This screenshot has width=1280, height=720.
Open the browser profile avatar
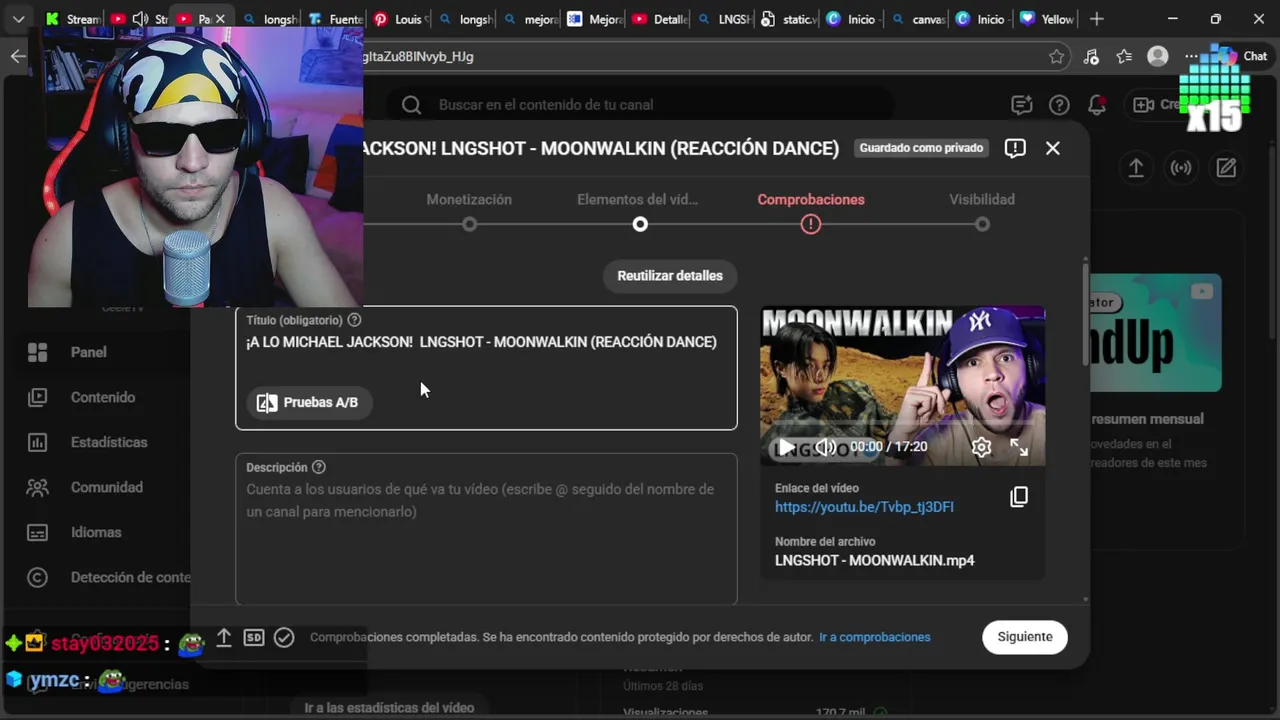coord(1158,57)
